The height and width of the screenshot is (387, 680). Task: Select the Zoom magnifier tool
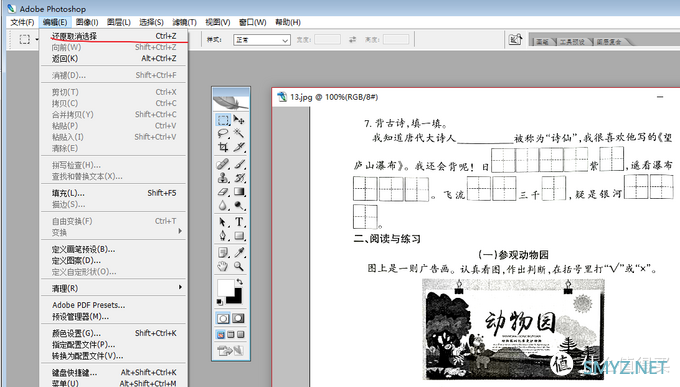click(239, 266)
